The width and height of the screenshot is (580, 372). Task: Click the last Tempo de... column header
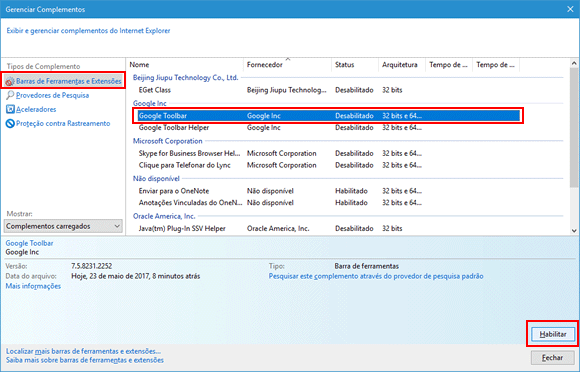[x=496, y=65]
